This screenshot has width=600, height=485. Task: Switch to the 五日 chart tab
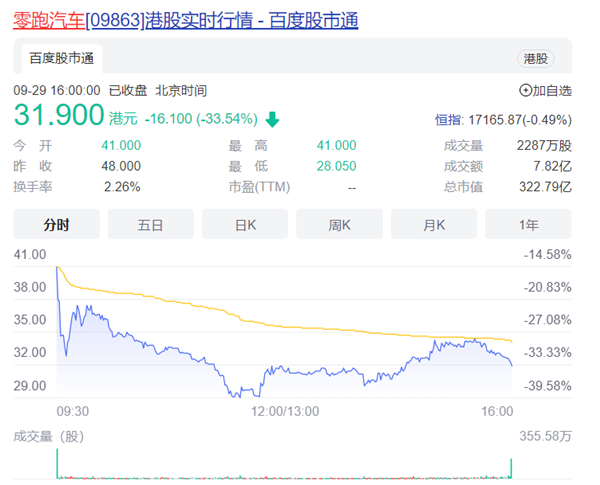tap(151, 225)
